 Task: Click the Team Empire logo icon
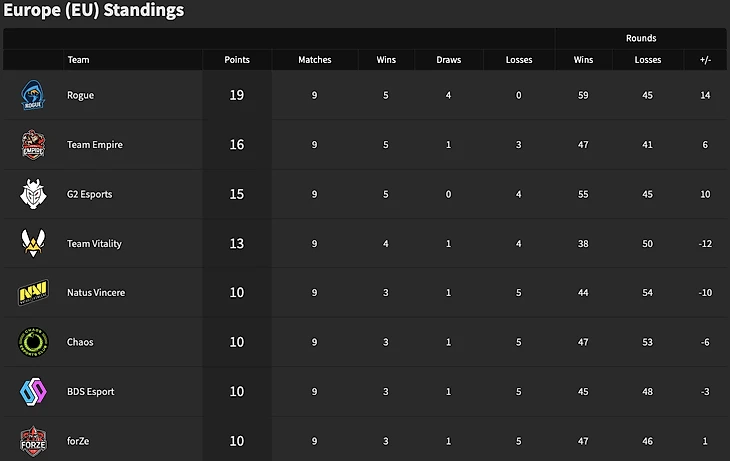pos(29,145)
